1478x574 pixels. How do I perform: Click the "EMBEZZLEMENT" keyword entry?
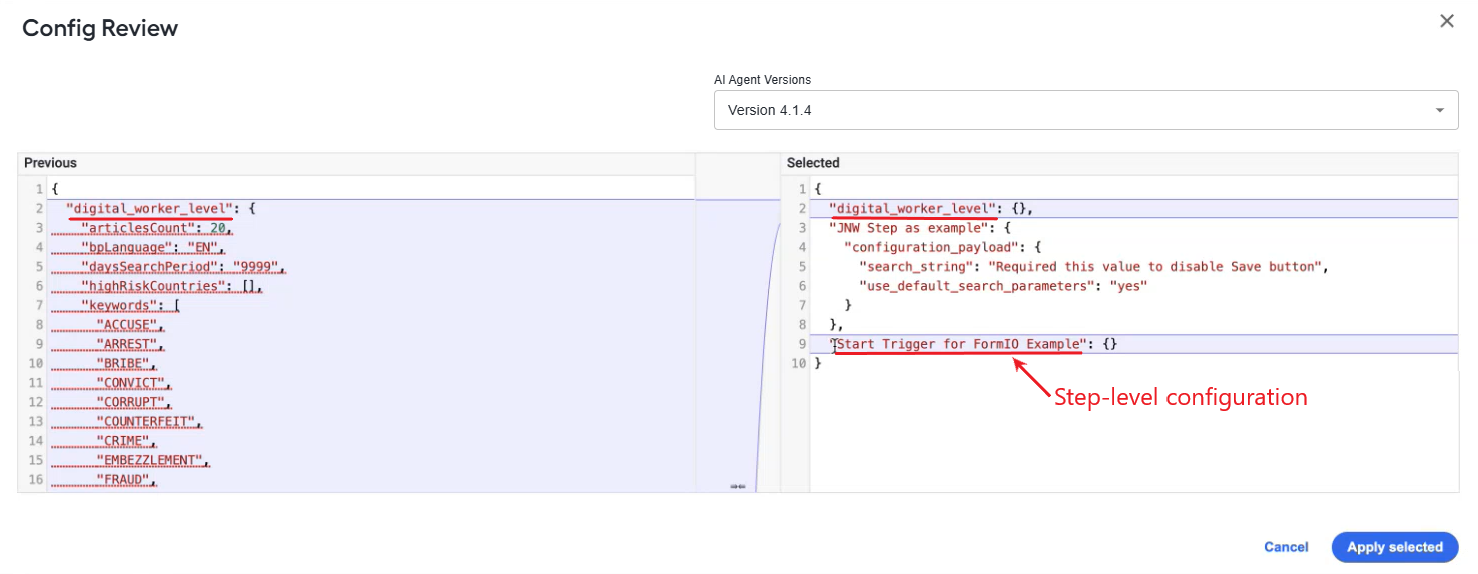152,460
